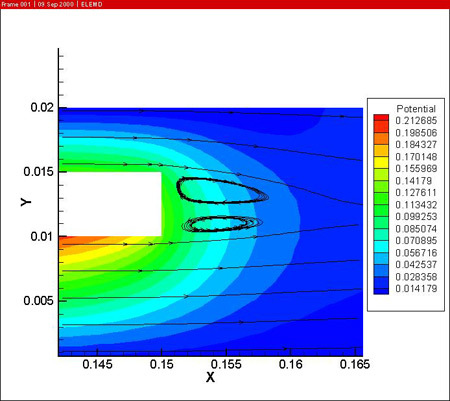Select legend value 0.014179
Image resolution: width=450 pixels, height=401 pixels.
(416, 289)
